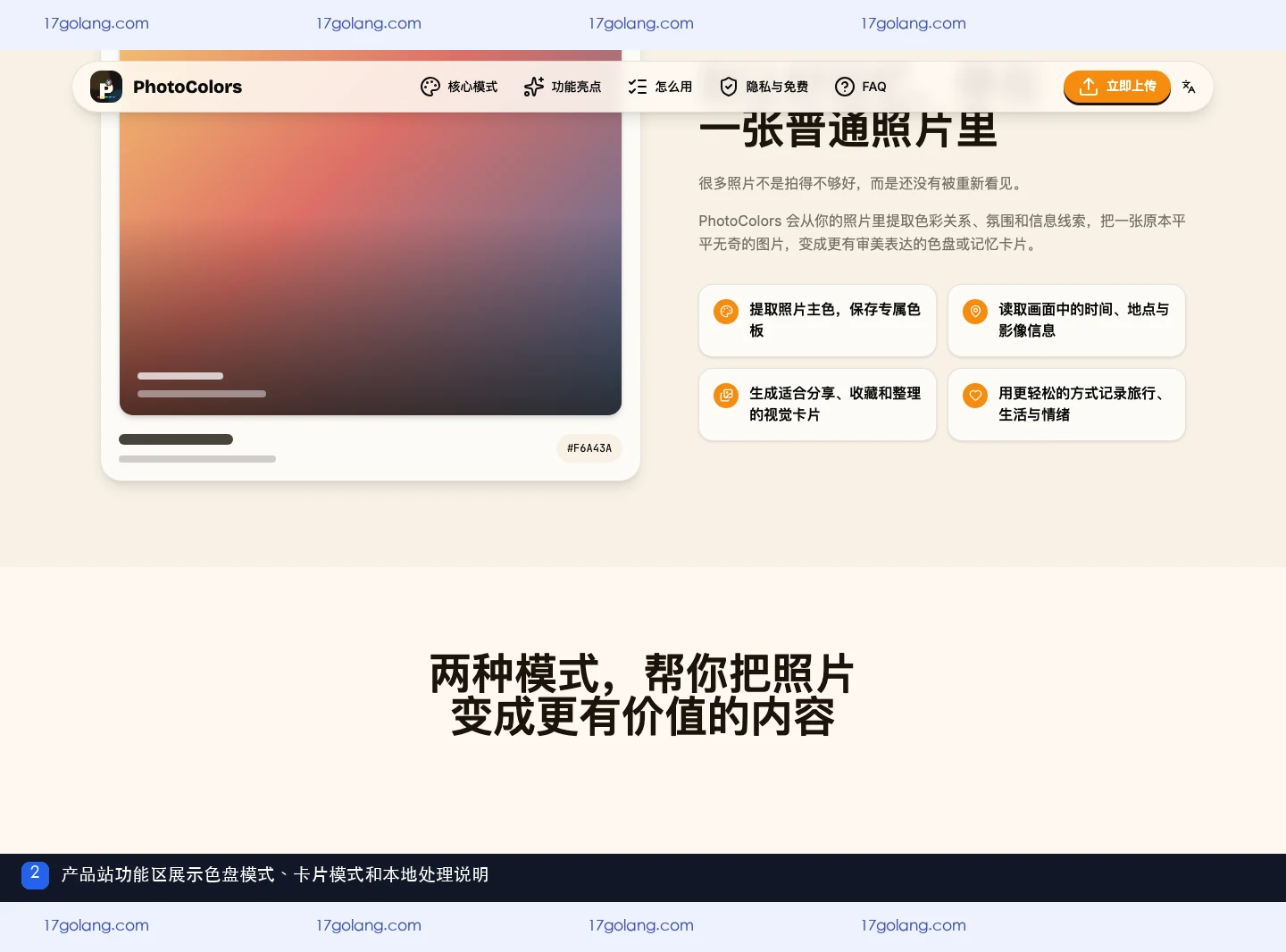Click the checklist icon beside 怎么用

[638, 87]
